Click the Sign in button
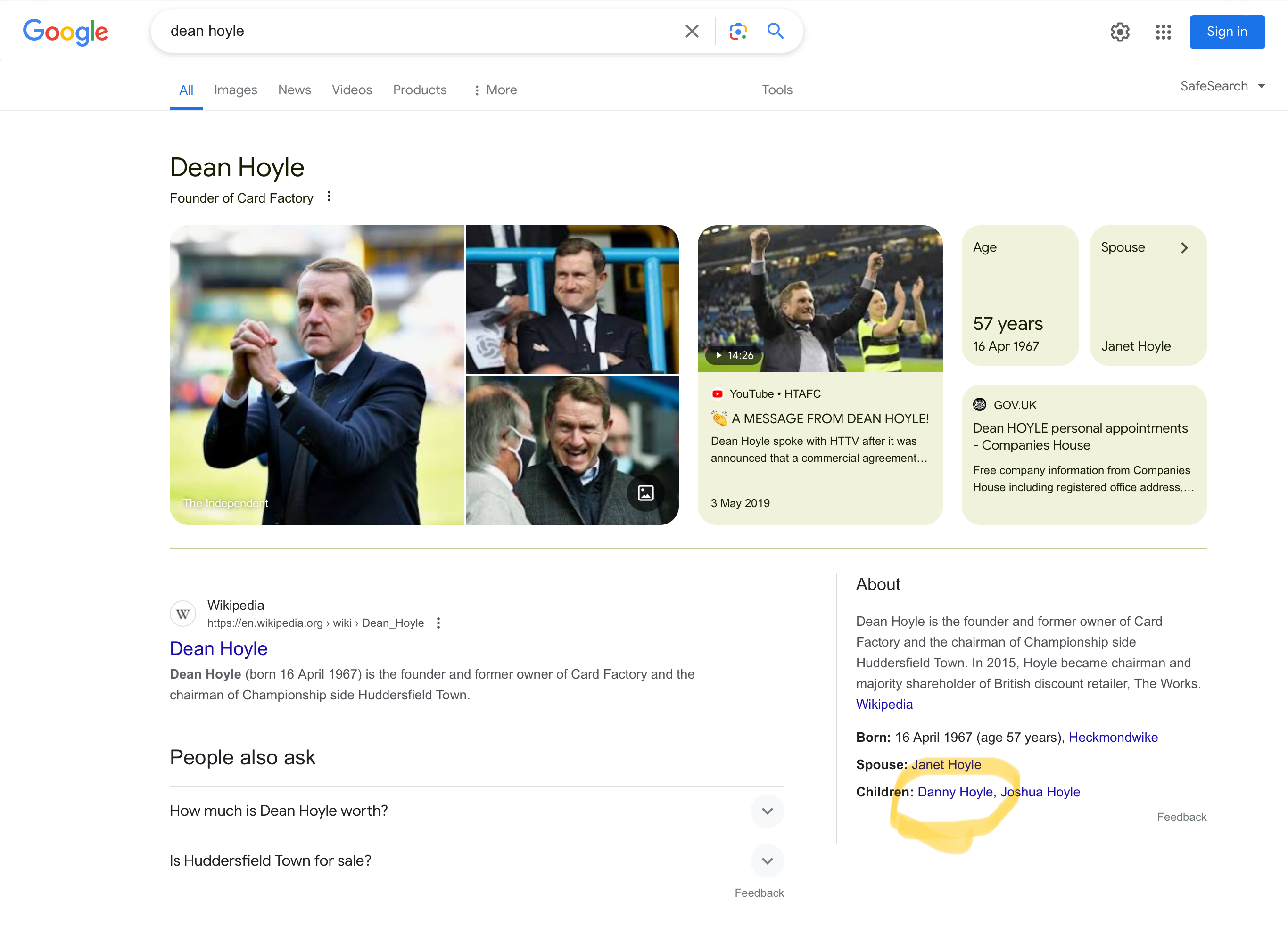The height and width of the screenshot is (926, 1288). click(1227, 32)
